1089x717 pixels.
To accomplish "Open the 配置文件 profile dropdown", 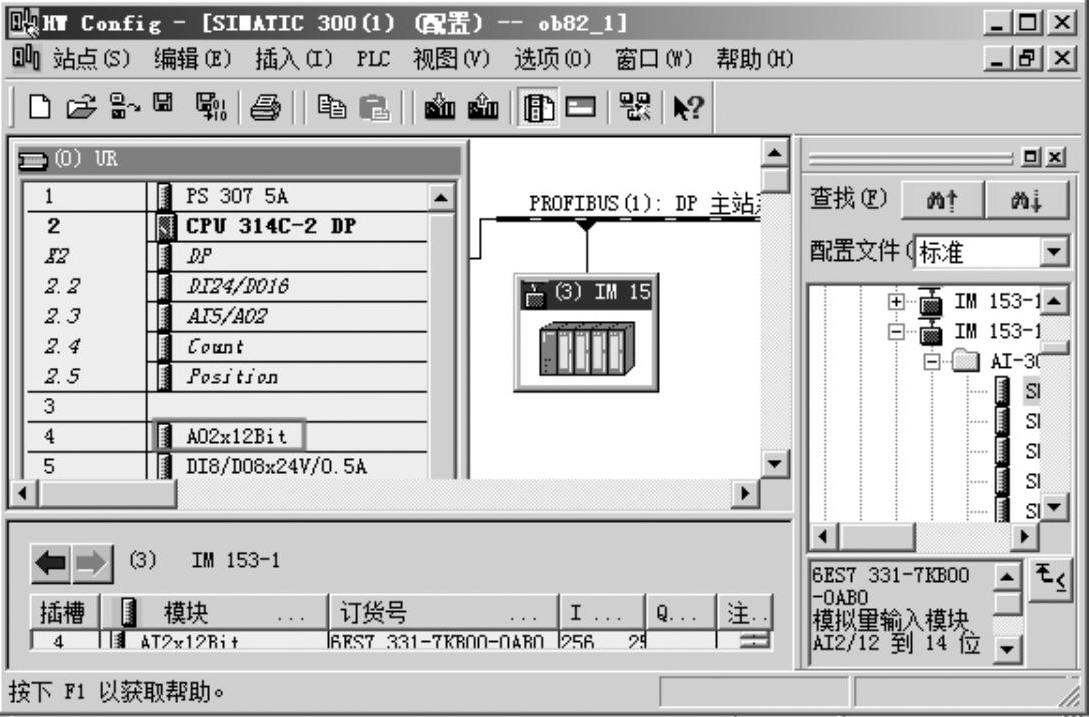I will pos(1054,252).
